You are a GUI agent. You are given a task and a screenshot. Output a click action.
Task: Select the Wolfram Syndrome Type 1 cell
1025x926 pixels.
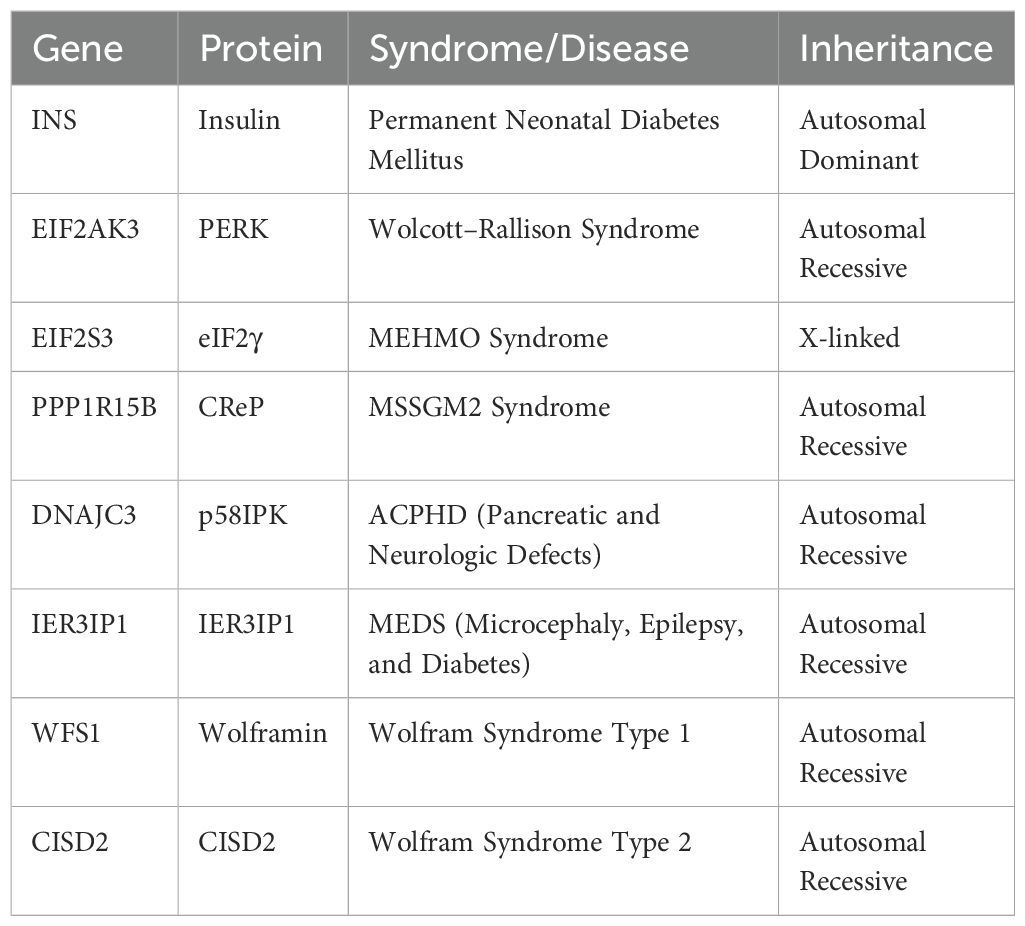pos(529,733)
